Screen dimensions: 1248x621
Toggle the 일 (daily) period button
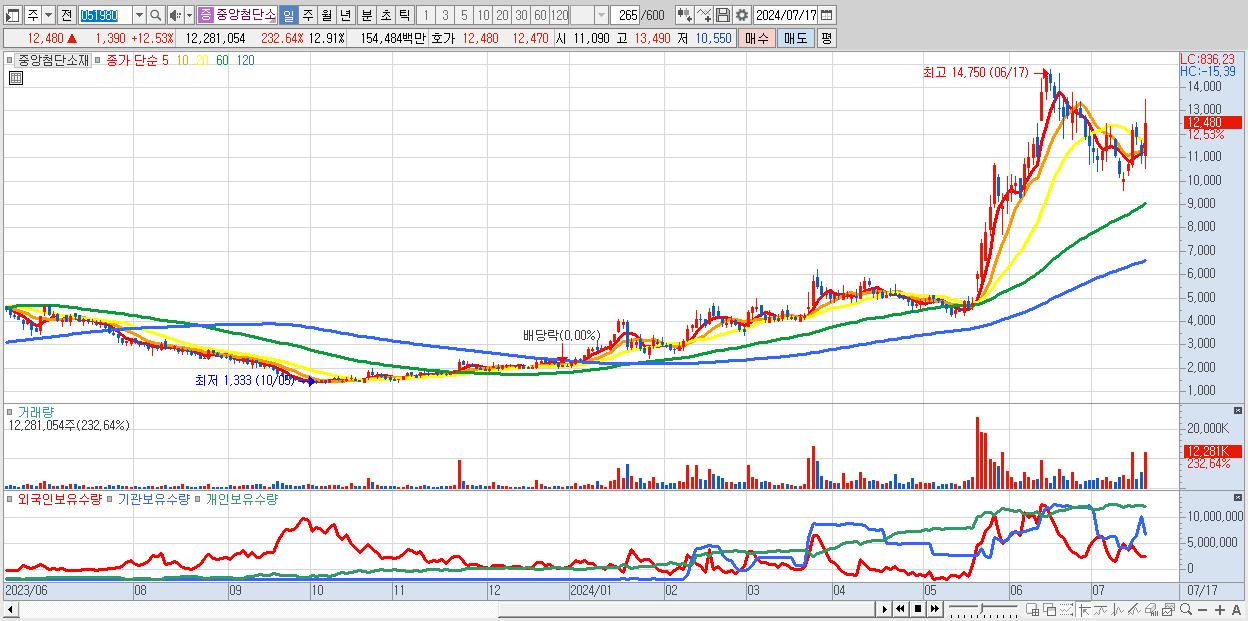point(288,15)
